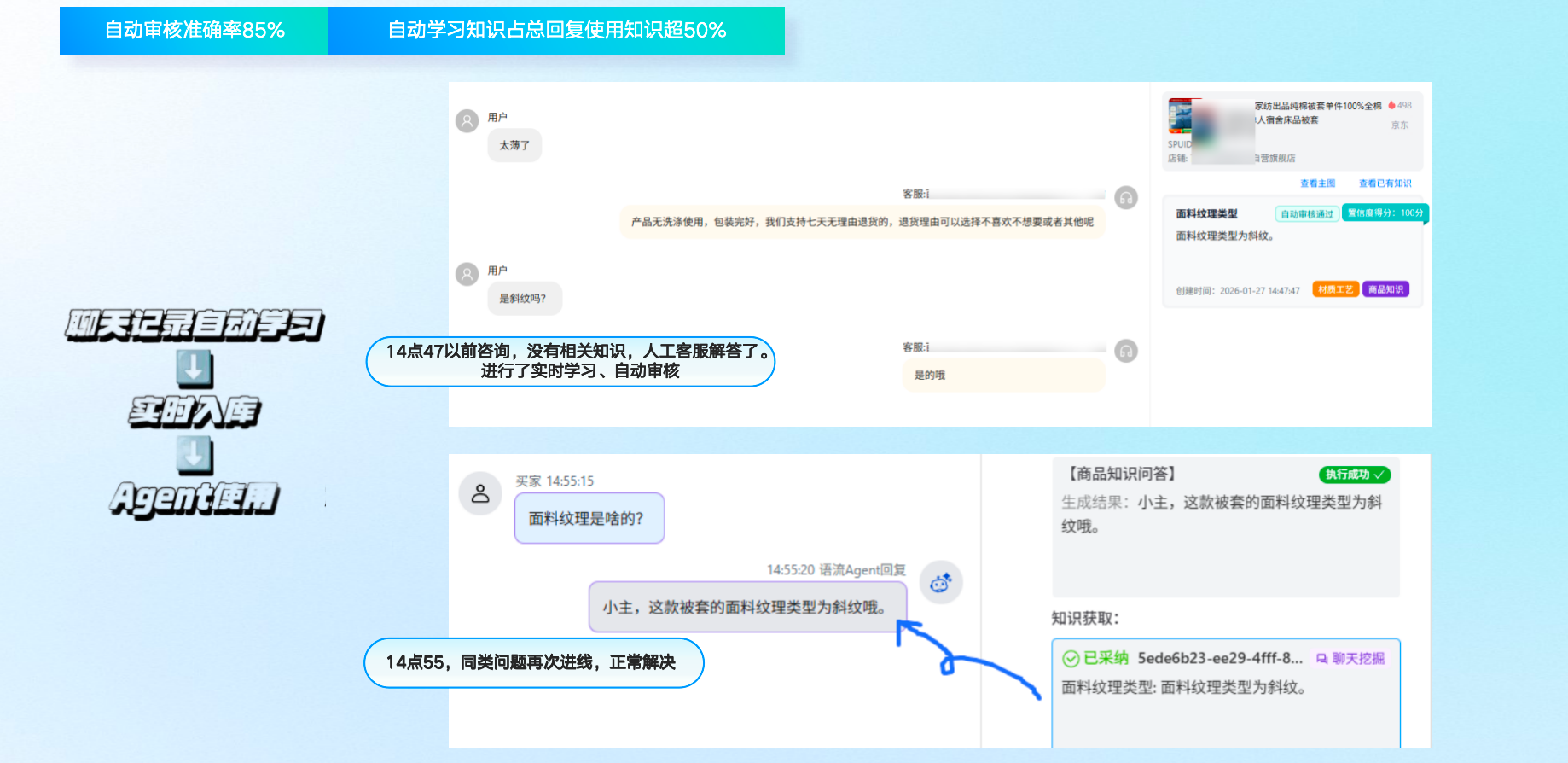Select the 自动学习知识占总回复使用知识超50% banner
The image size is (1568, 763).
tap(556, 31)
